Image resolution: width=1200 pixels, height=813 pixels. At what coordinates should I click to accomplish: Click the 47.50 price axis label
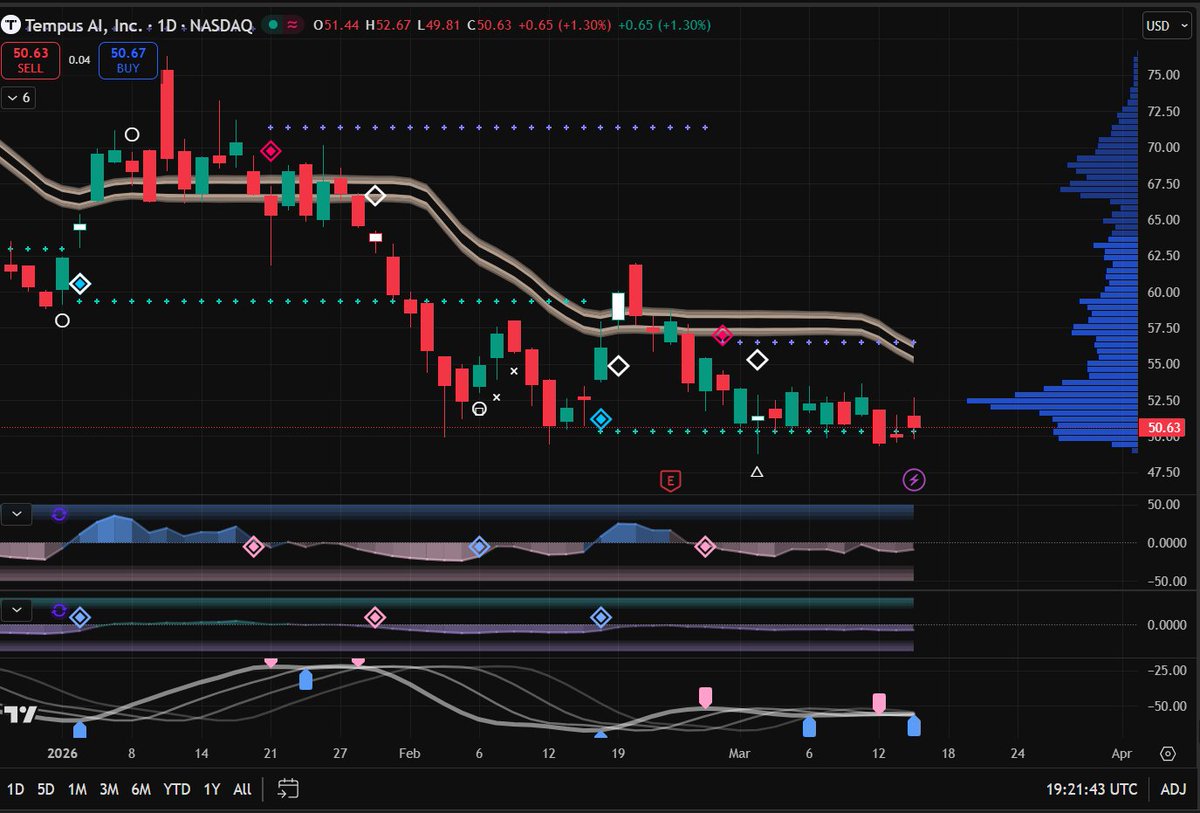(1165, 470)
